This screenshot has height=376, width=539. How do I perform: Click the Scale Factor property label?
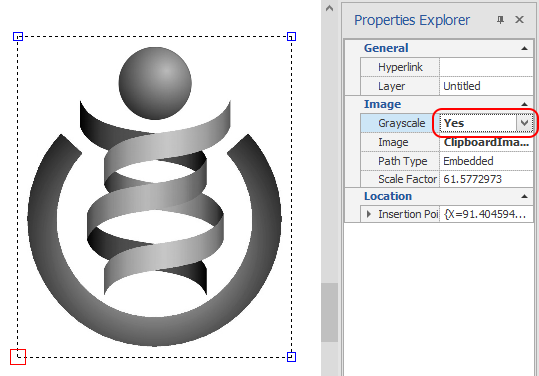[x=407, y=179]
